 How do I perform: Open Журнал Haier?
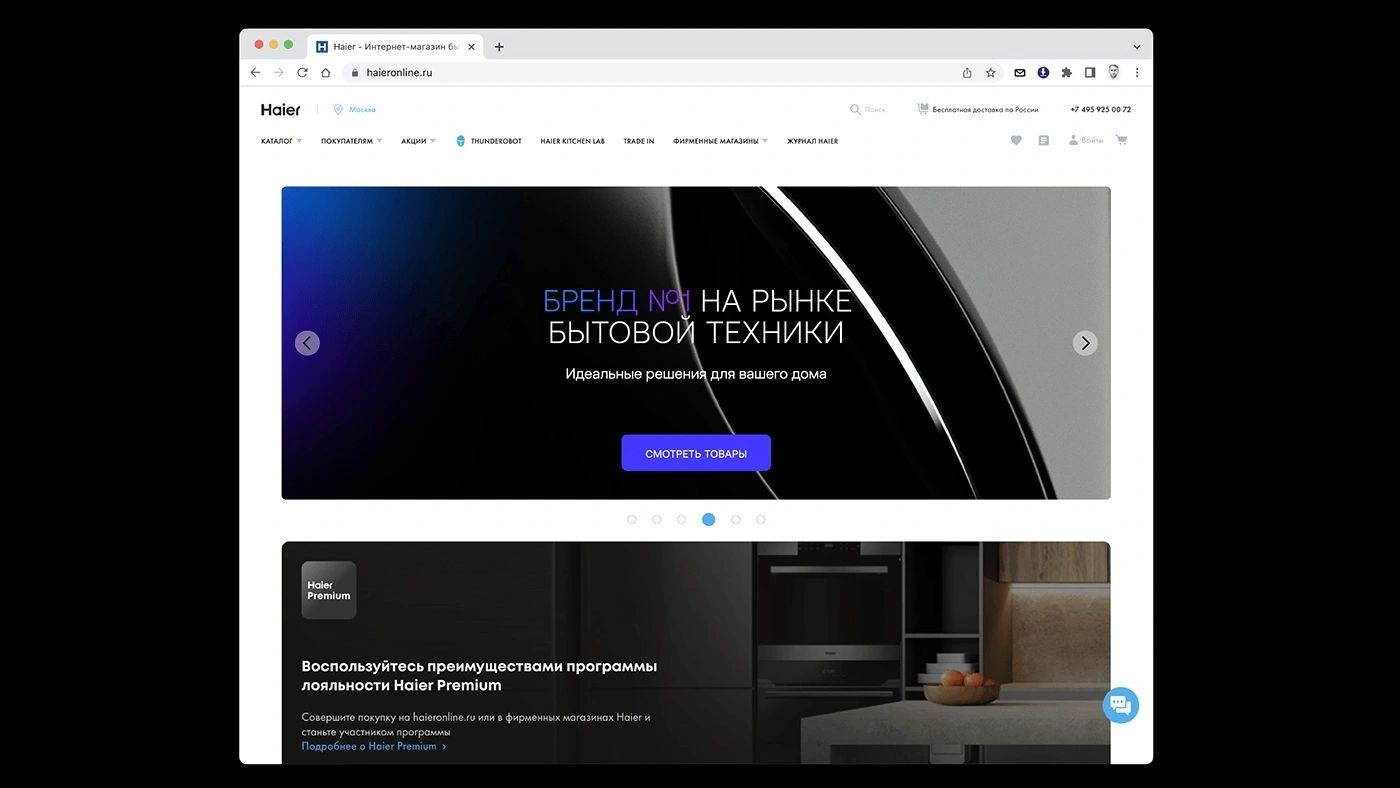pyautogui.click(x=812, y=141)
